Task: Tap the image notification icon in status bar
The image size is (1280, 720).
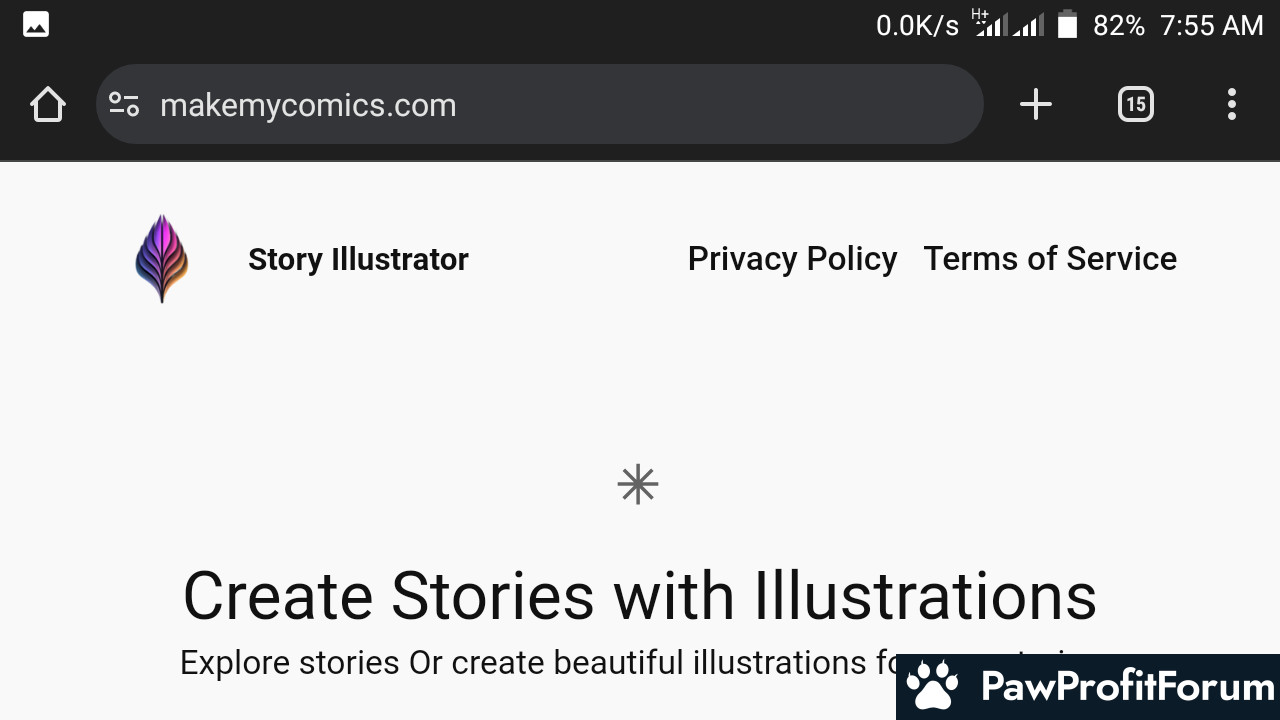Action: click(x=36, y=24)
